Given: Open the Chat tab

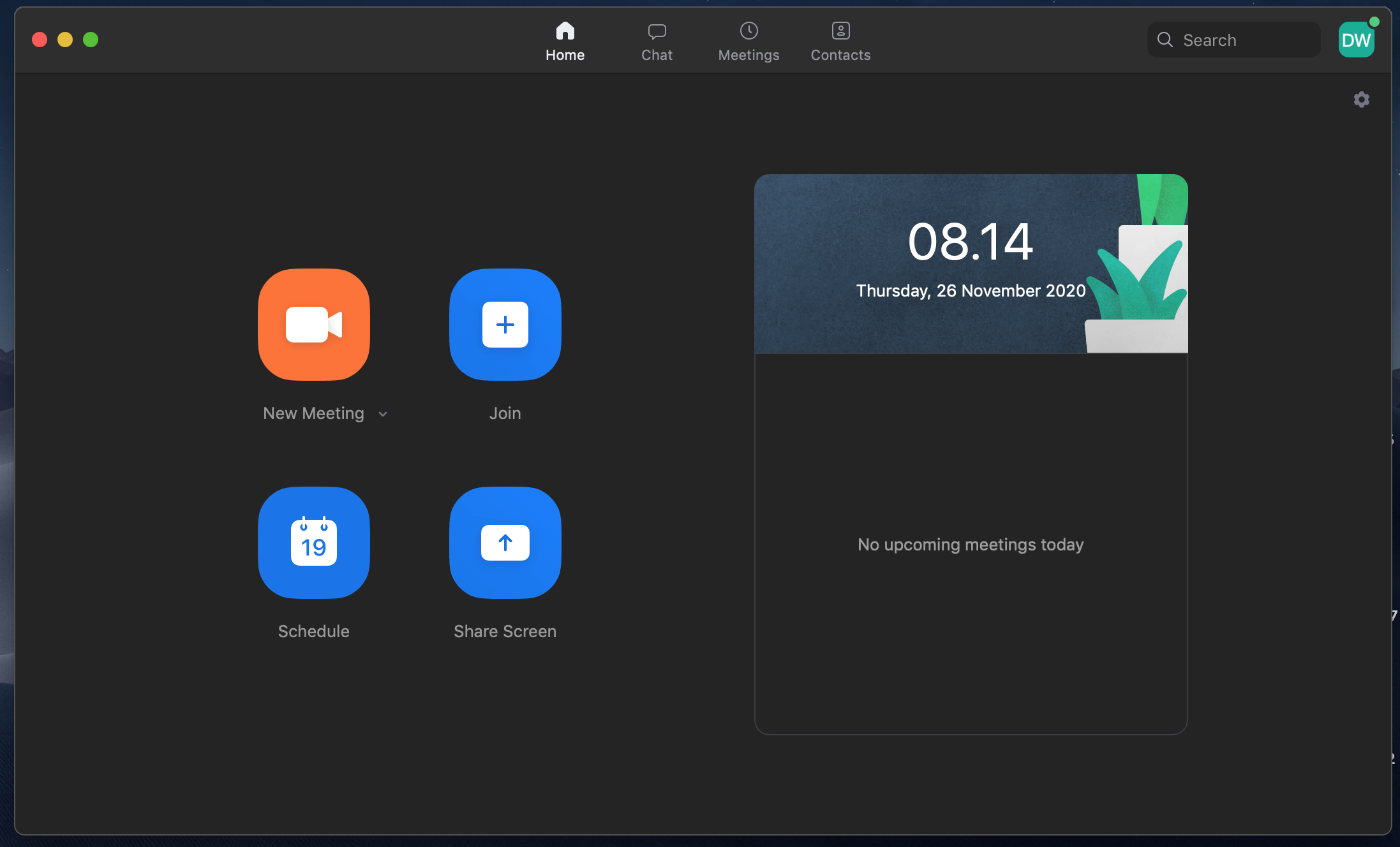Looking at the screenshot, I should [656, 40].
